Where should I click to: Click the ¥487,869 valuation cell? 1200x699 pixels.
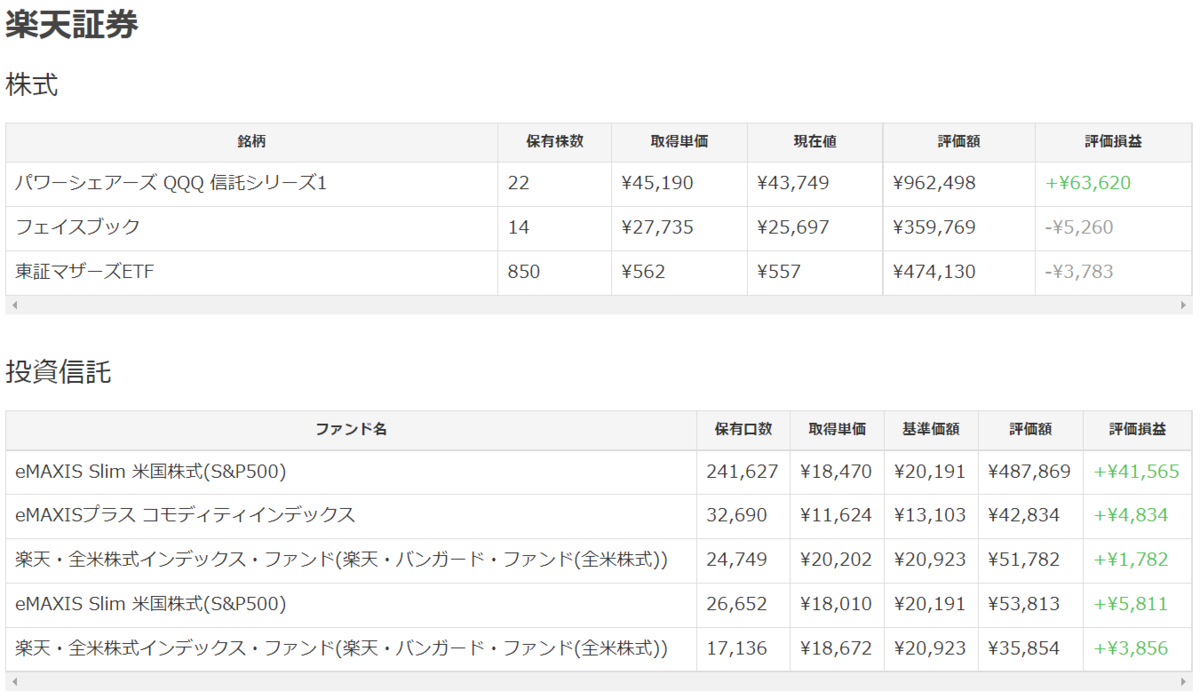click(x=1030, y=472)
